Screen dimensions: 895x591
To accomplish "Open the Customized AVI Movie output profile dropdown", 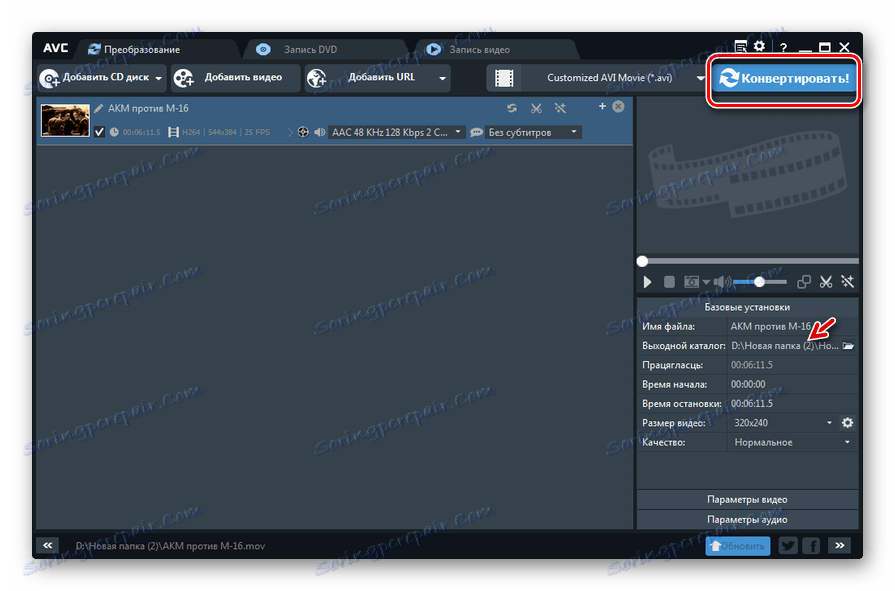I will coord(616,78).
